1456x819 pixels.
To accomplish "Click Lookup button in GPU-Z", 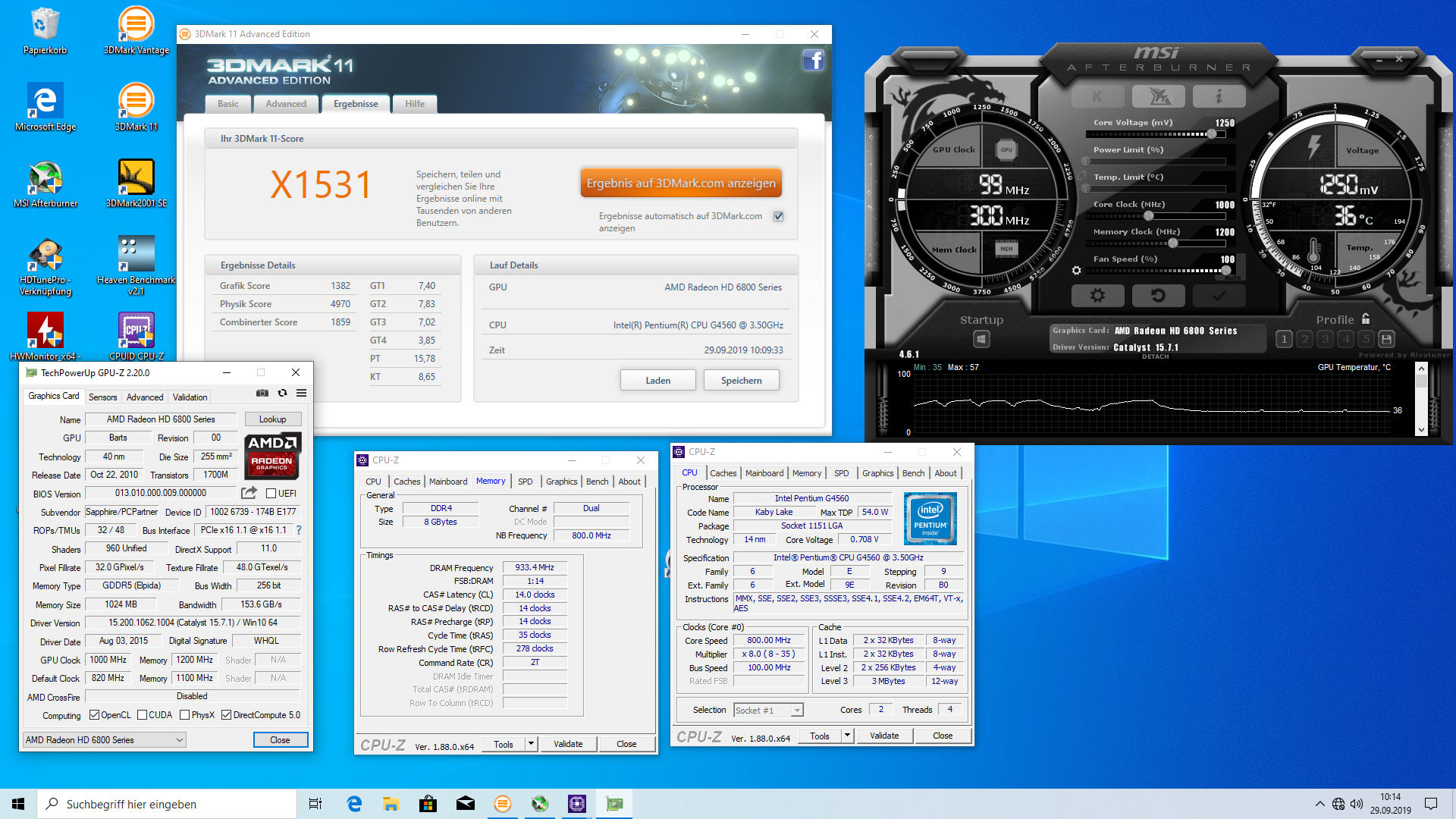I will click(273, 419).
